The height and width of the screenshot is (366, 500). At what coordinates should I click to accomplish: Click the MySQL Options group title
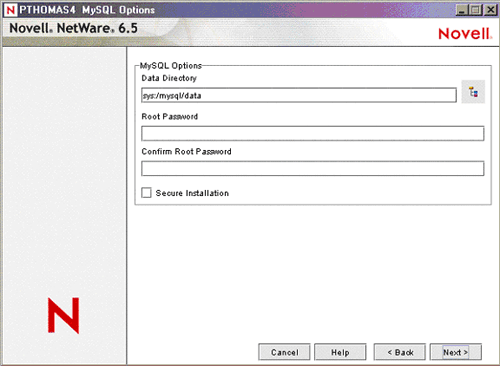click(x=171, y=66)
